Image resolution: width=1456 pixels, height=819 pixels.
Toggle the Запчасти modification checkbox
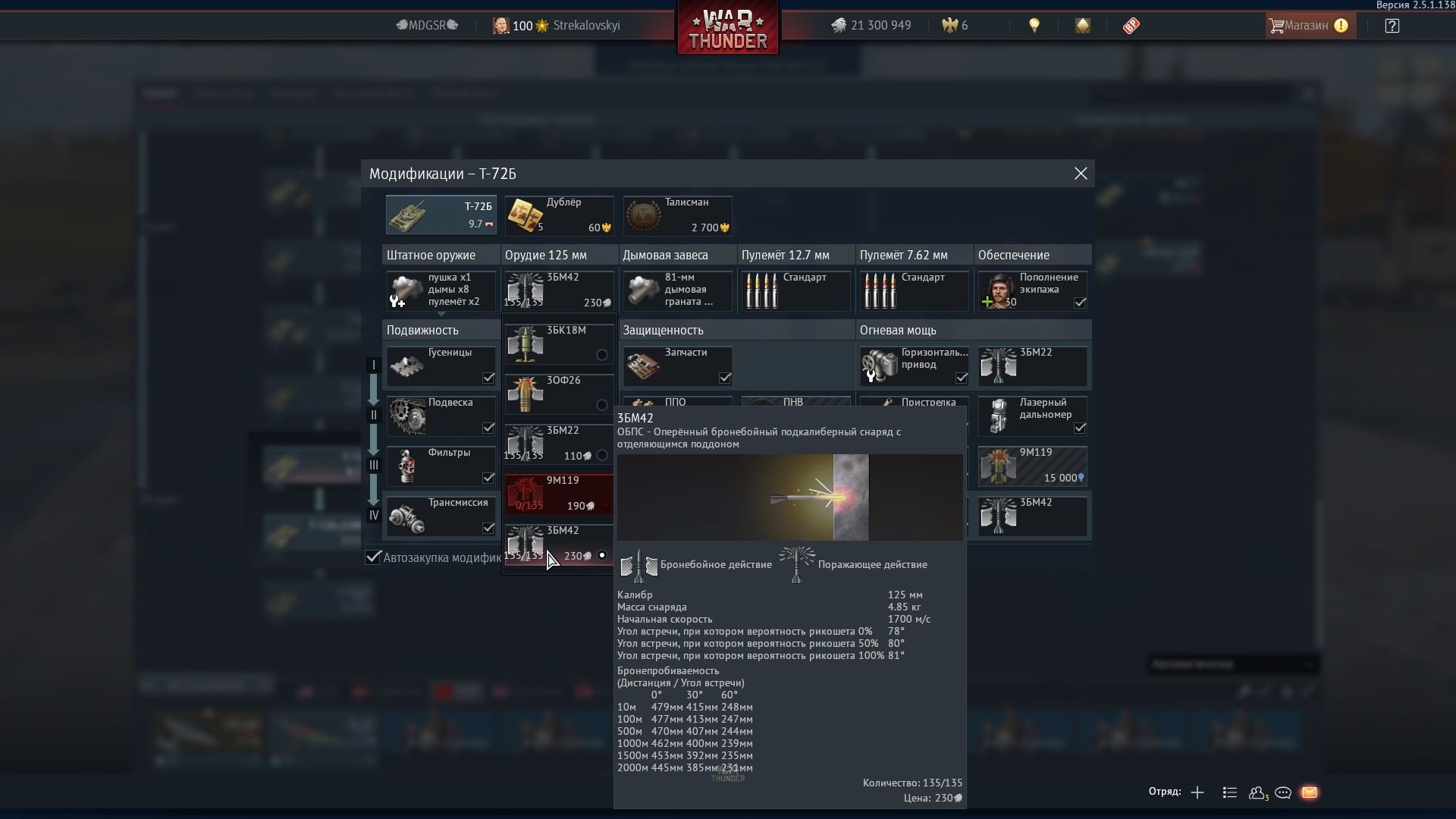[x=725, y=378]
